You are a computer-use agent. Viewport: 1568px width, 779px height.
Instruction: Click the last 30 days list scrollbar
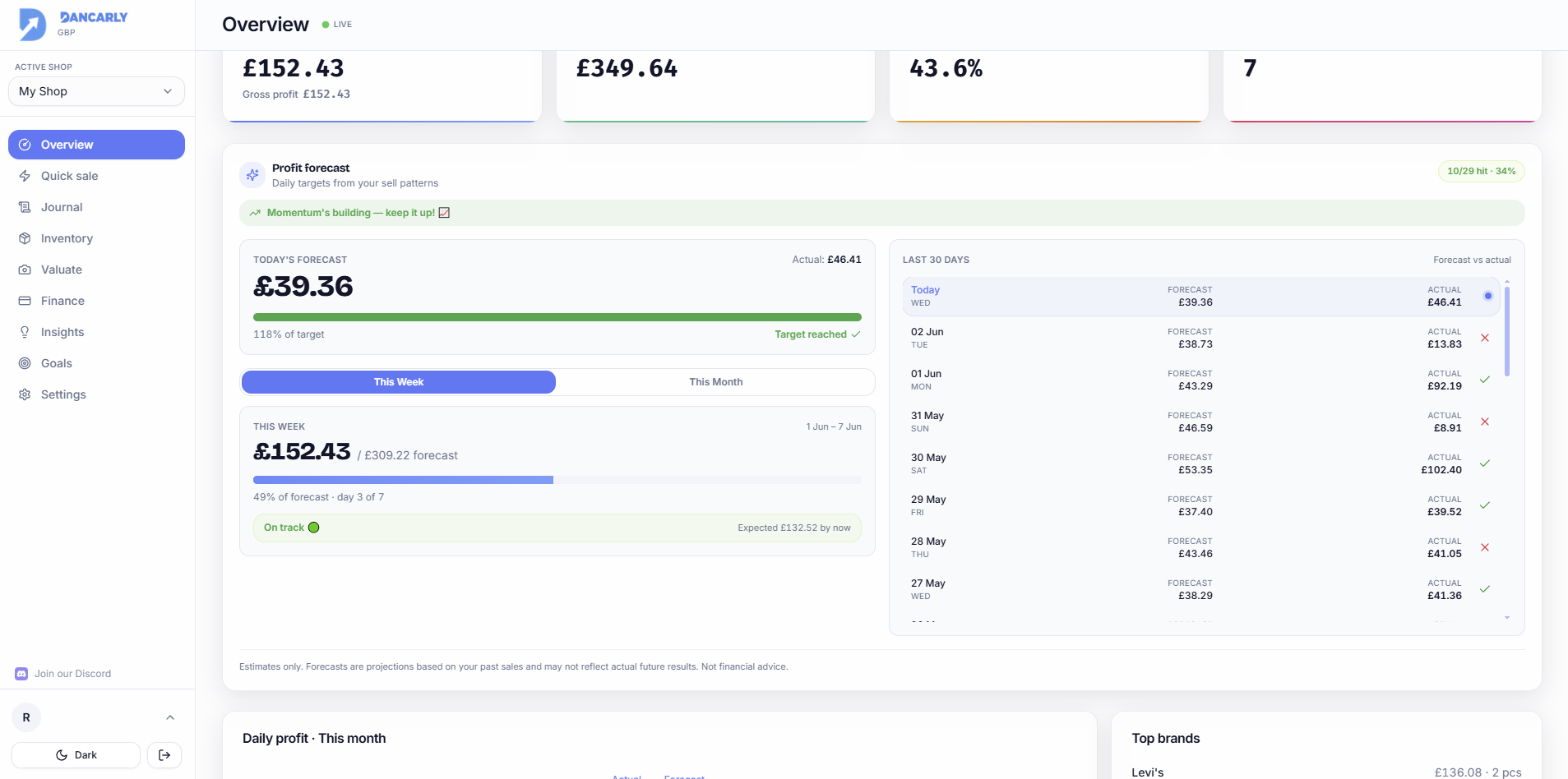point(1507,330)
